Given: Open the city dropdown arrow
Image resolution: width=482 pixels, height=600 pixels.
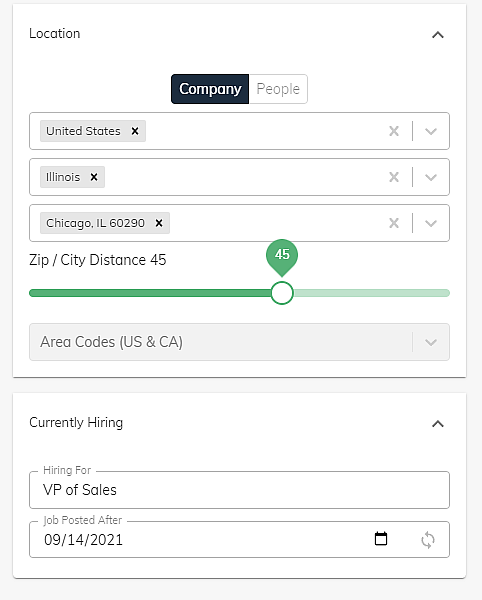Looking at the screenshot, I should tap(431, 223).
